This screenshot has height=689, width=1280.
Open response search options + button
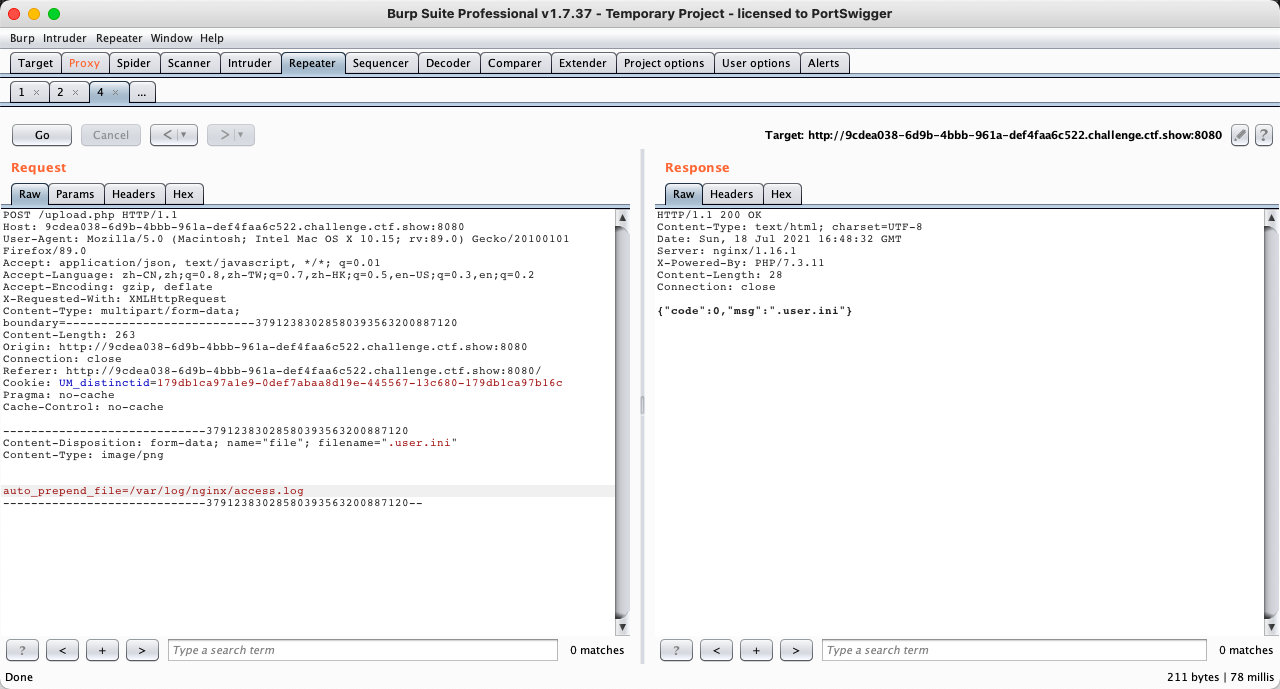coord(756,650)
